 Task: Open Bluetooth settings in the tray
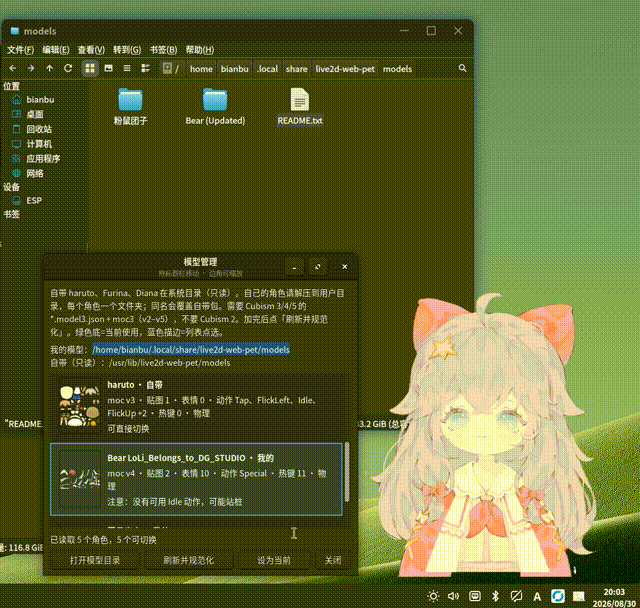coord(496,596)
